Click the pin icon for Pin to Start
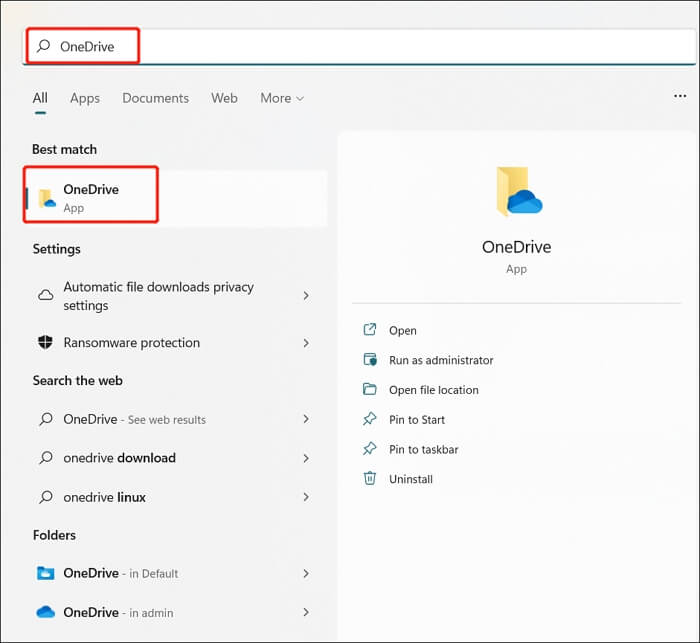Screen dimensions: 700x643 click(x=370, y=420)
